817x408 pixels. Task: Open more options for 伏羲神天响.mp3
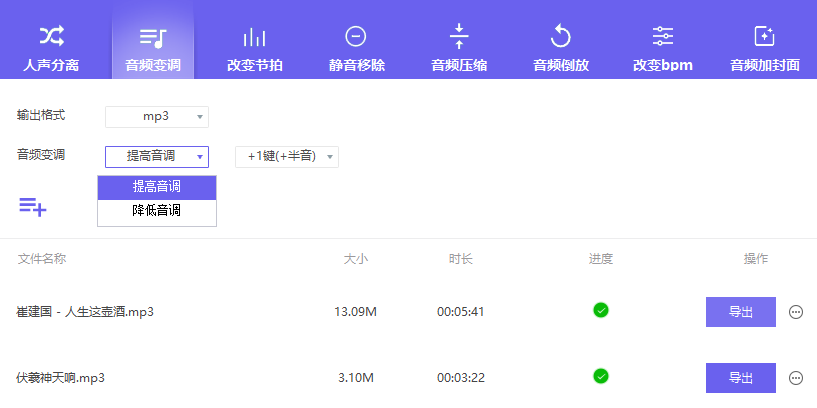coord(796,378)
